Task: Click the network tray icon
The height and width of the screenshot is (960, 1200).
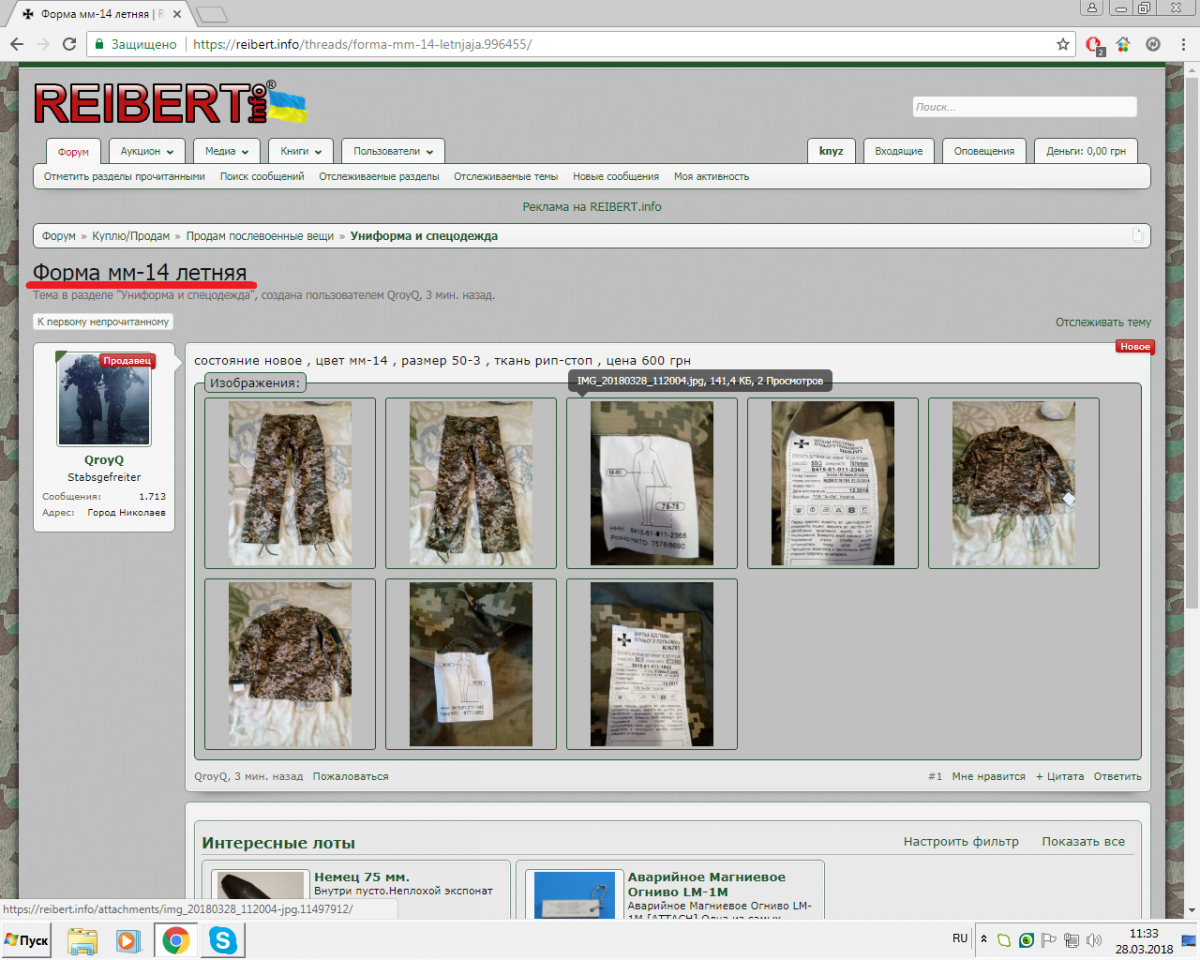Action: tap(1071, 940)
